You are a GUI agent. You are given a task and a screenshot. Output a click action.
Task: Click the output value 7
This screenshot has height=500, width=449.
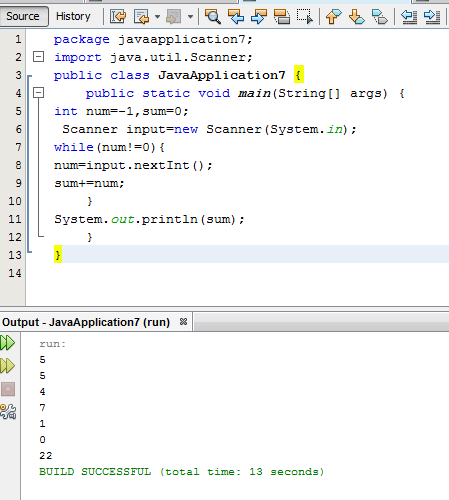42,408
